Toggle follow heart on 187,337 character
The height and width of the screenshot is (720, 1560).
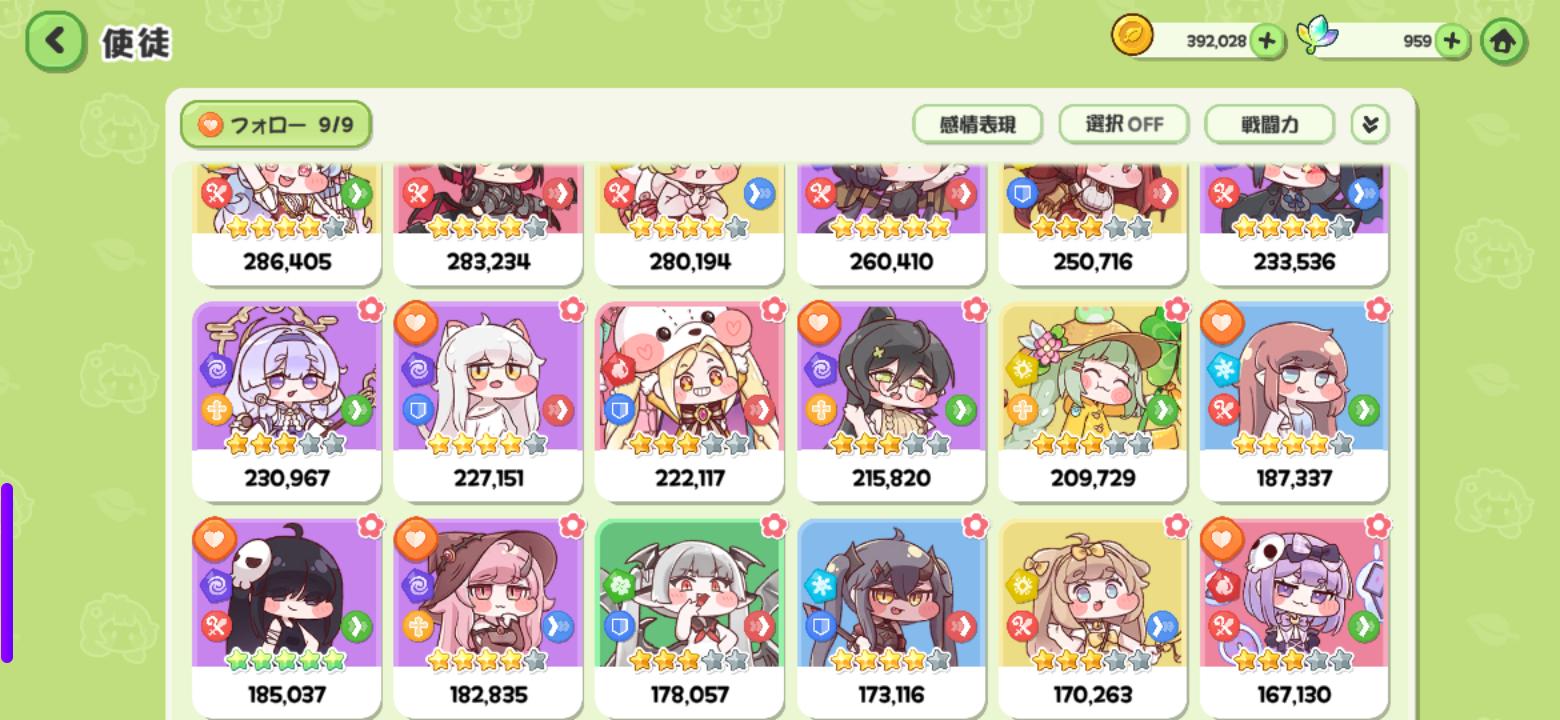point(1222,324)
